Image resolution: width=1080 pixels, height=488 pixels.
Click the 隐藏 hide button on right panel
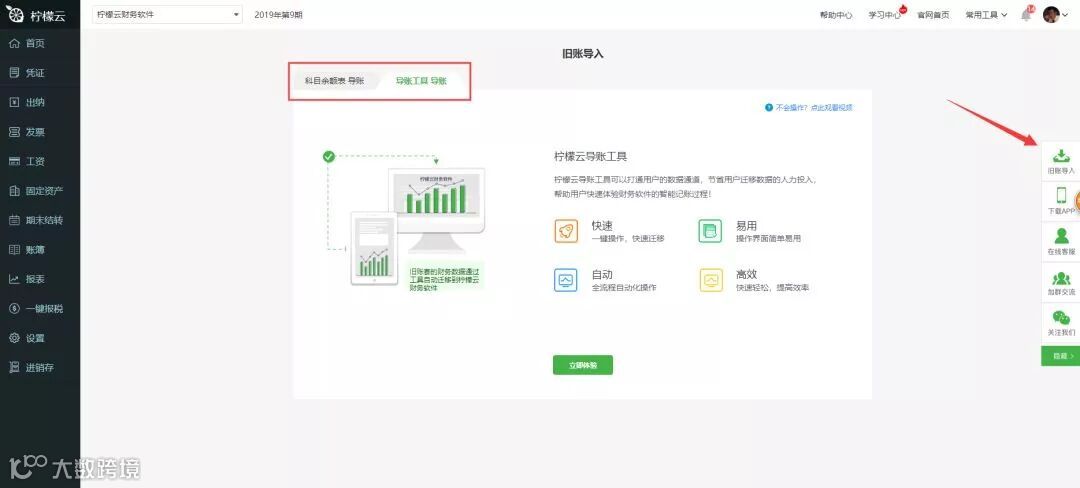point(1061,356)
